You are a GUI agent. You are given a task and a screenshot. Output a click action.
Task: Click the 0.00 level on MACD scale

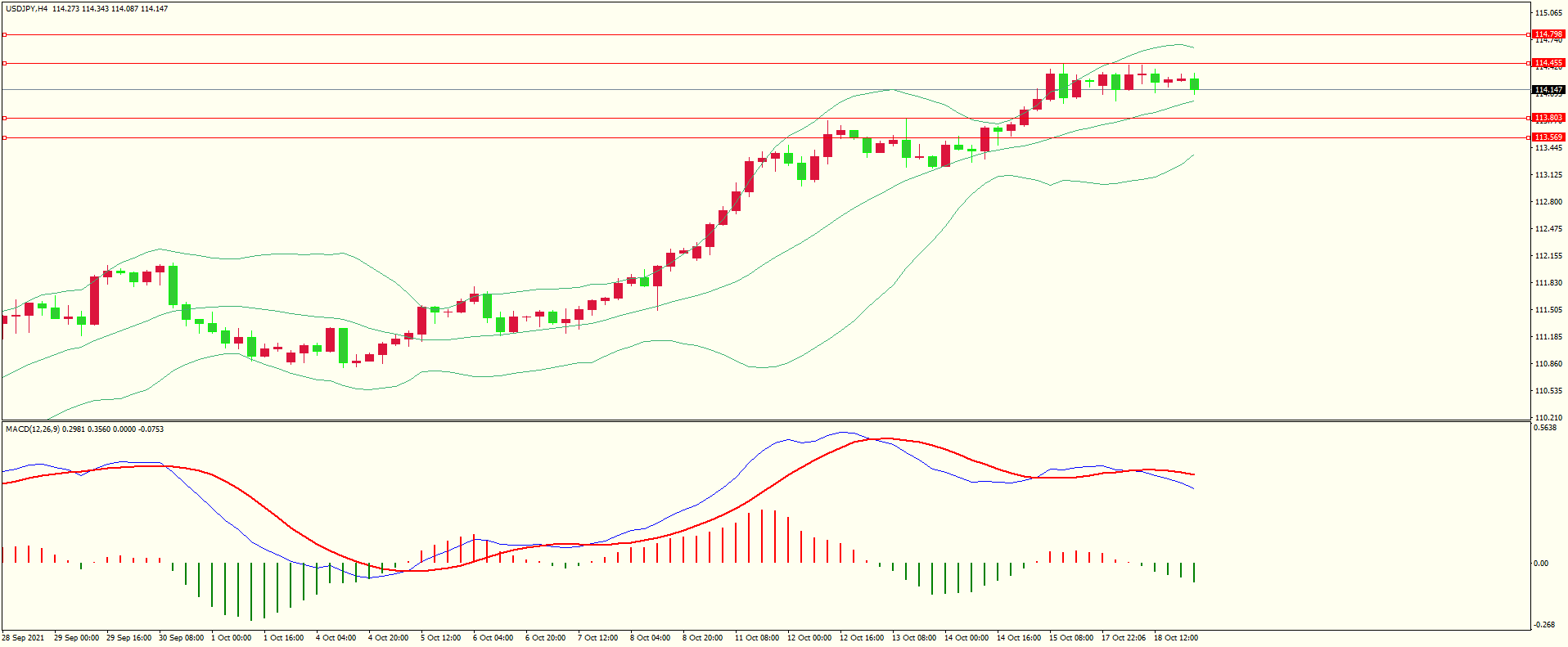[x=1540, y=564]
